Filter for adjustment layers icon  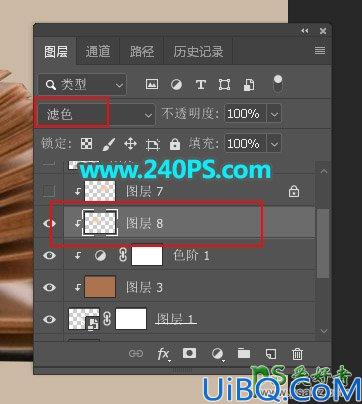coord(176,85)
